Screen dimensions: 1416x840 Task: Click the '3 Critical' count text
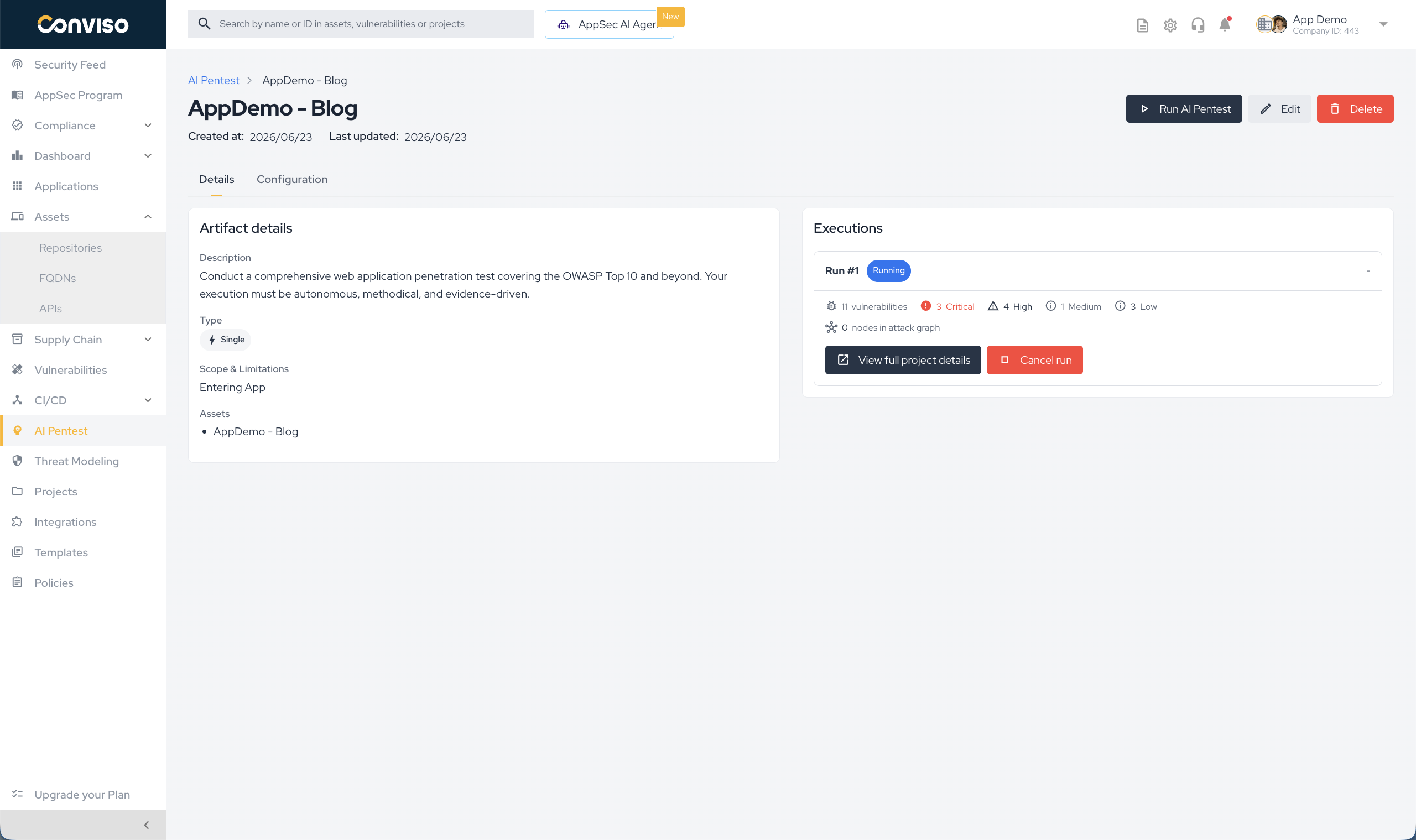pos(955,307)
